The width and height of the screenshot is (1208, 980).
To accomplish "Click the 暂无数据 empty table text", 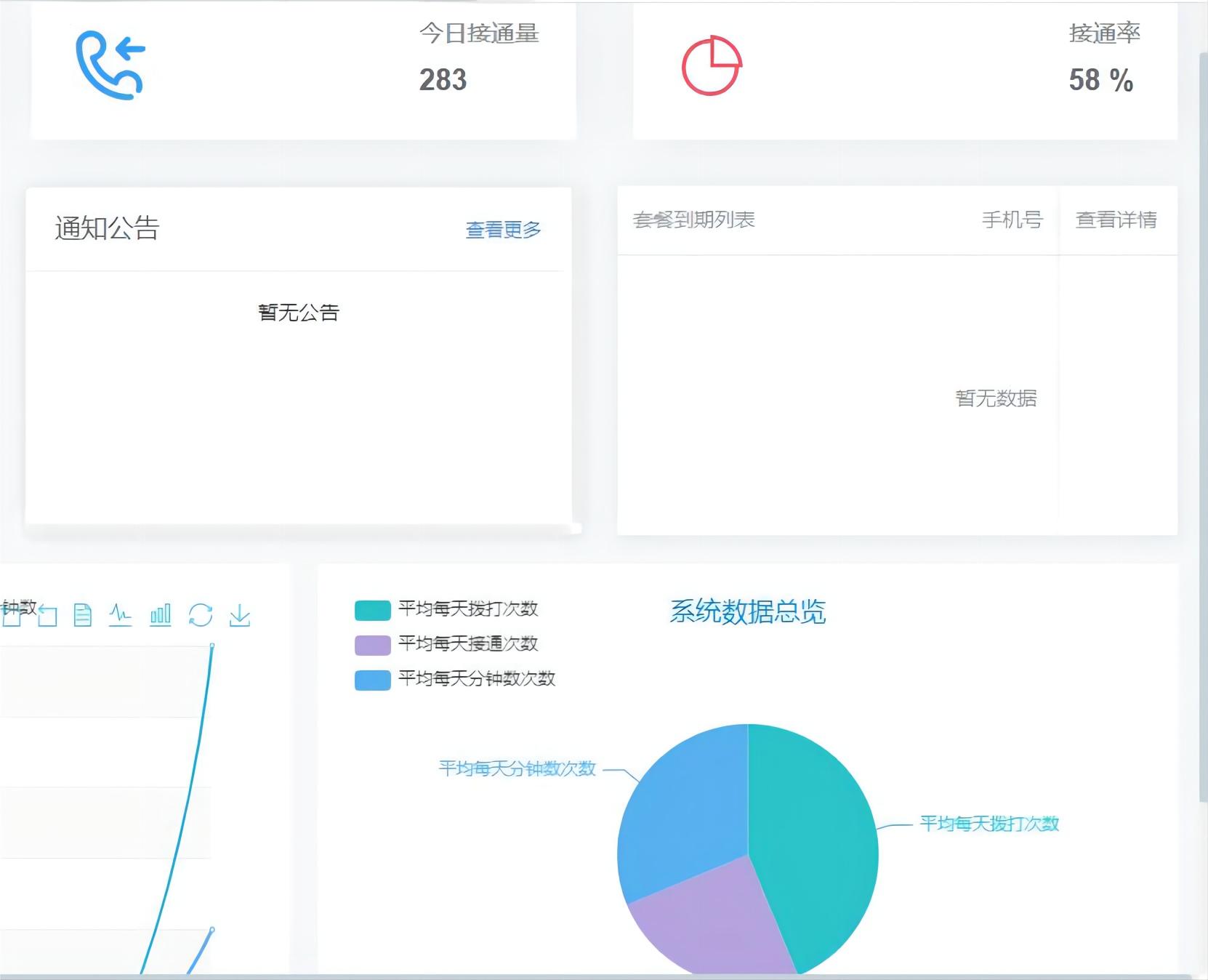I will [x=996, y=398].
